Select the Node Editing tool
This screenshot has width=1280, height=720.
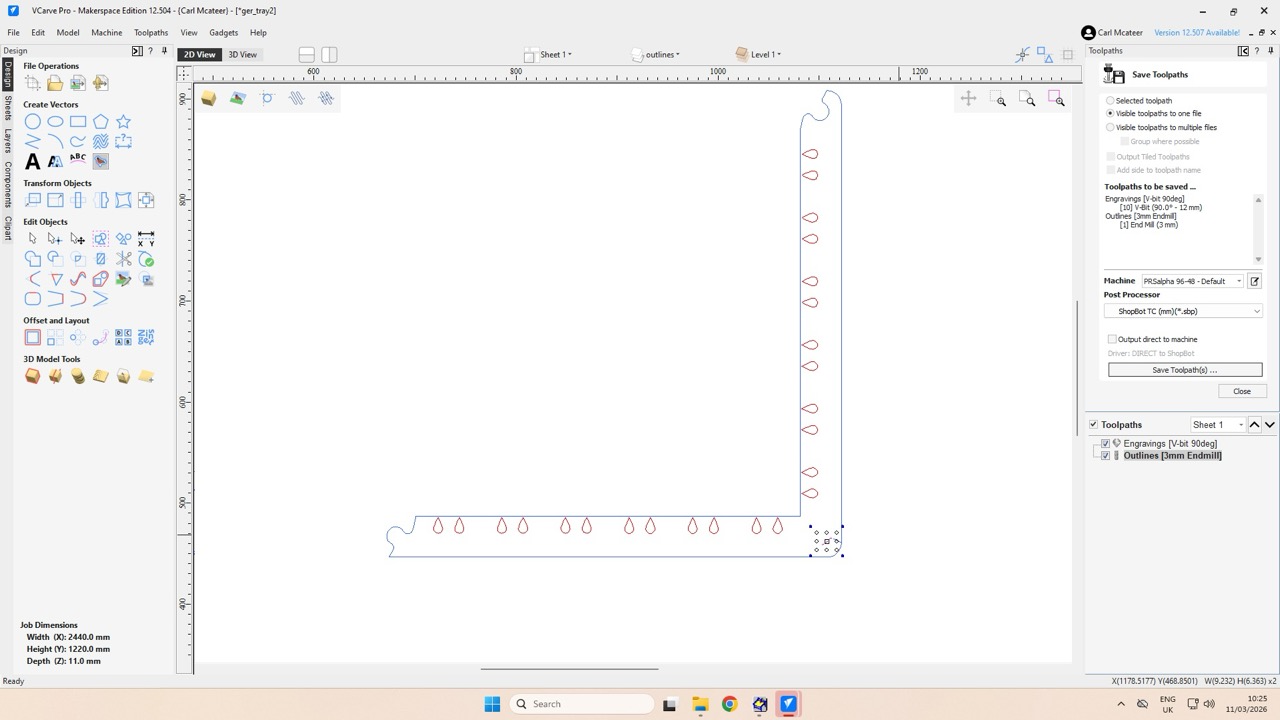click(55, 239)
